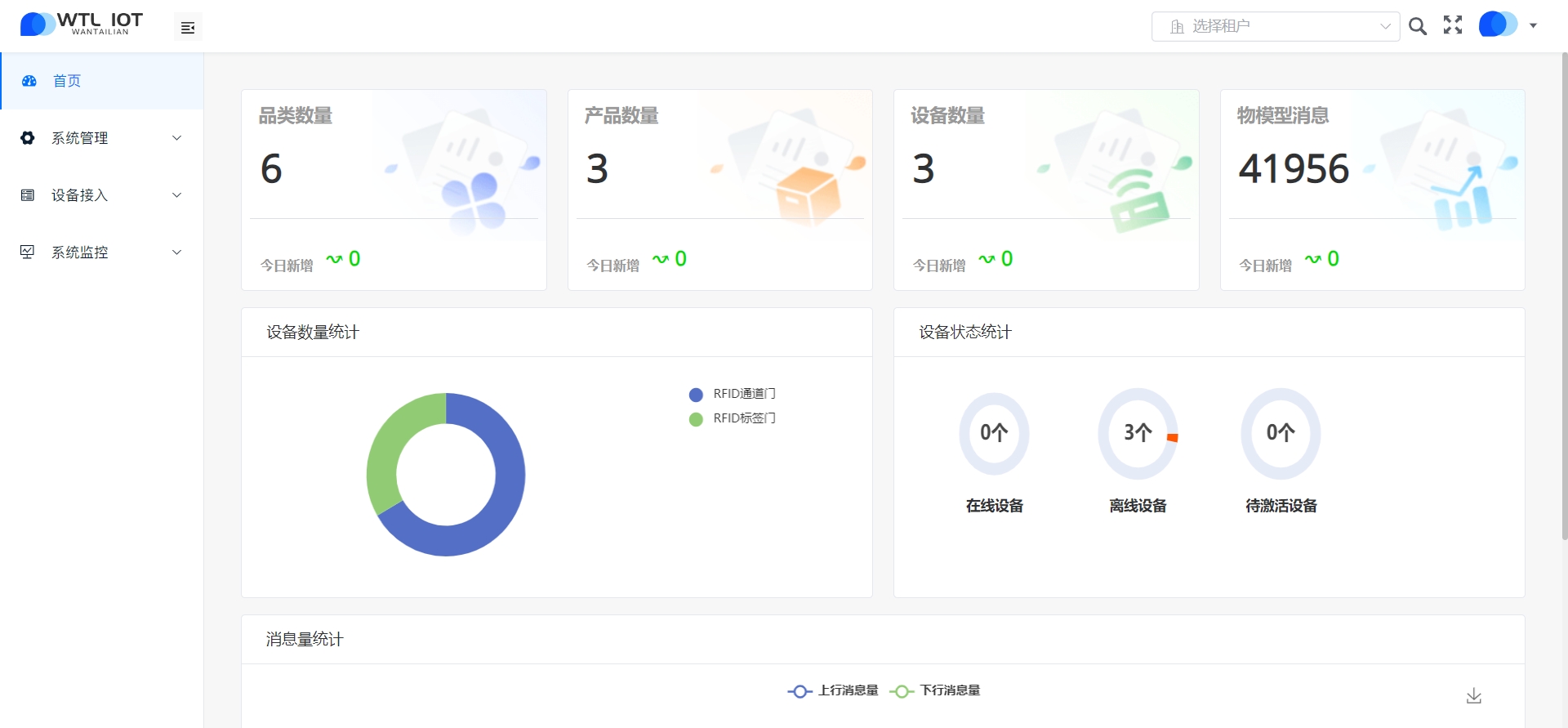Click 今日新增 trend icon in 物模型消息 card

1312,259
